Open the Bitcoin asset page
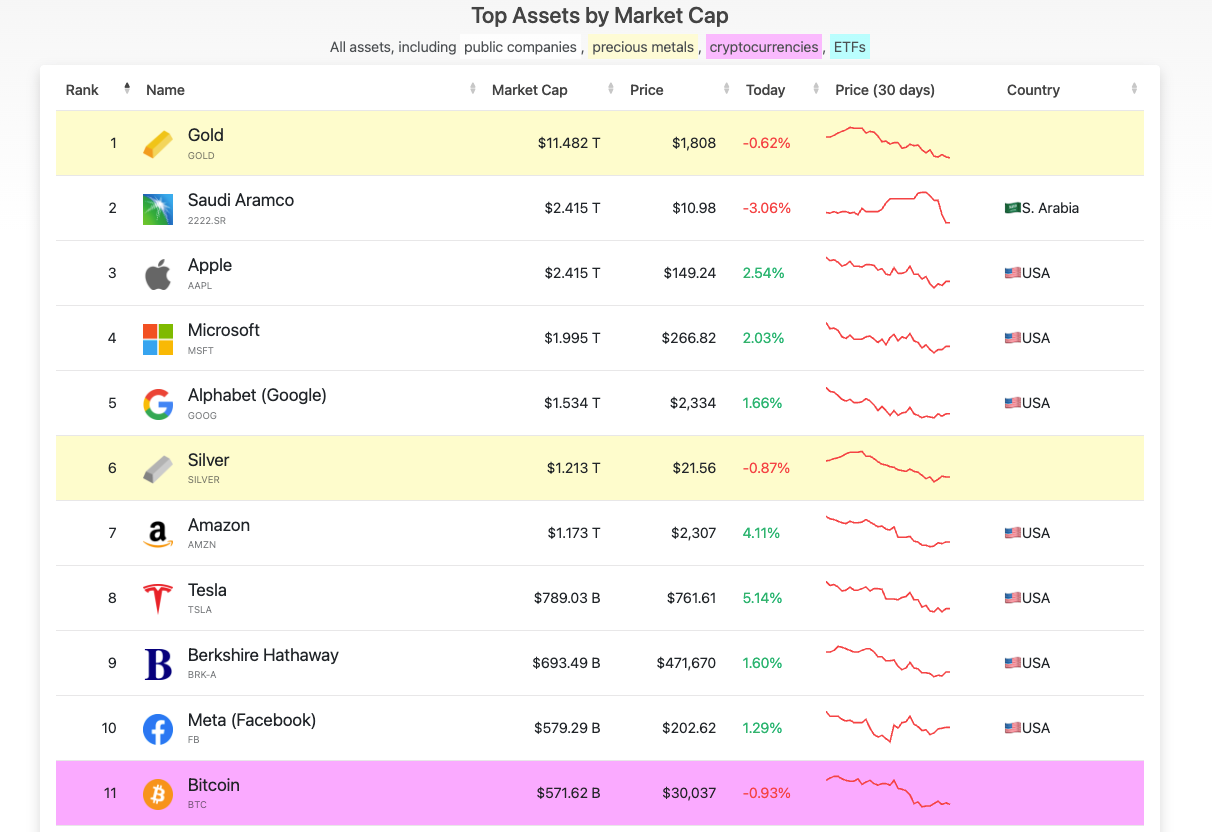Viewport: 1212px width, 832px height. pos(214,785)
